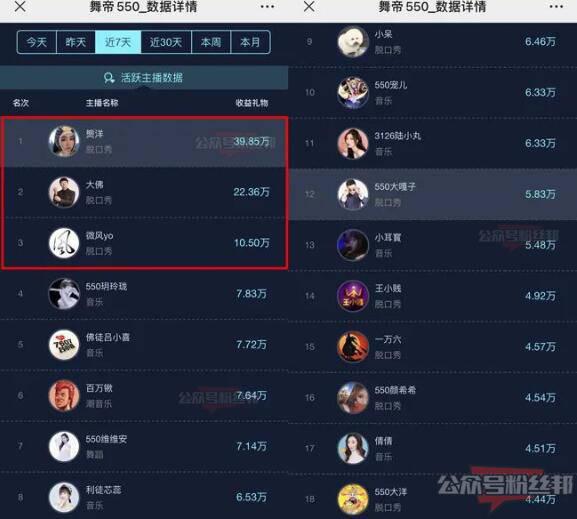Open the 550胡玲珑 anchor row

(144, 294)
